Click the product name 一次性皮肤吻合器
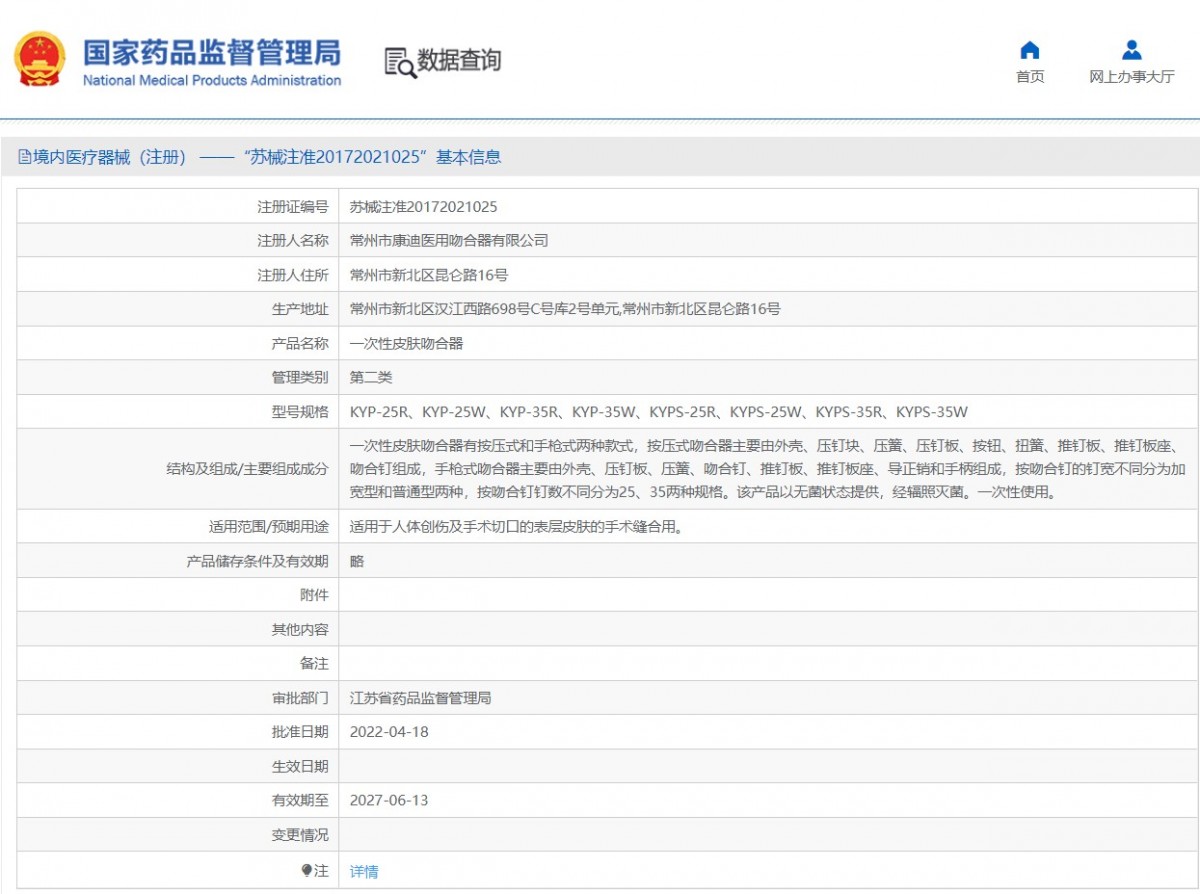This screenshot has height=894, width=1200. [x=406, y=343]
